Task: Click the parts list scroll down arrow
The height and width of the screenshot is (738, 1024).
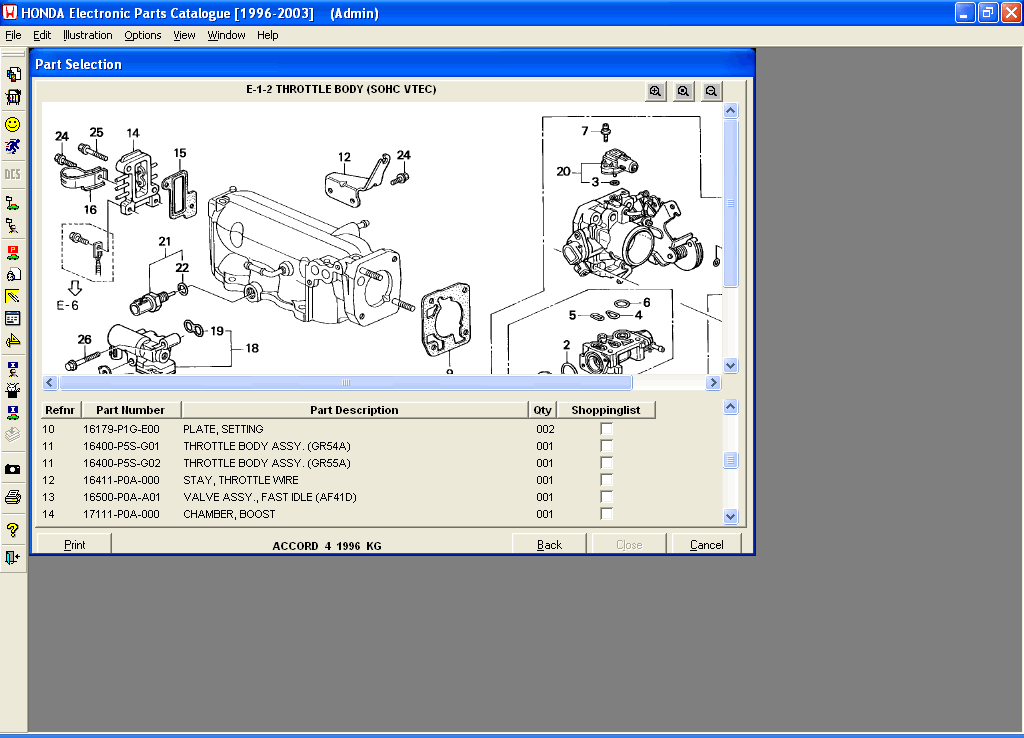Action: [x=731, y=517]
